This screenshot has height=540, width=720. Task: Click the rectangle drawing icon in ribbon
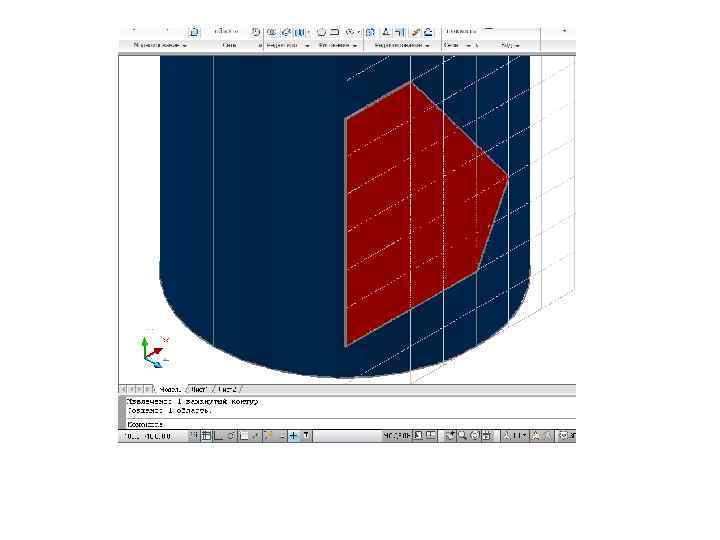tap(335, 32)
